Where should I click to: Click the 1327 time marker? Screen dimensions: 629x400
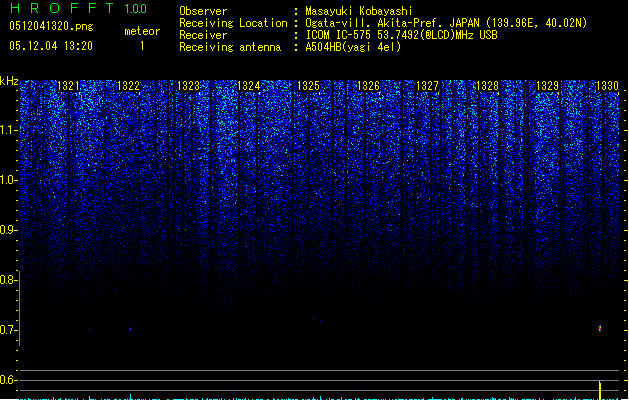click(x=428, y=86)
